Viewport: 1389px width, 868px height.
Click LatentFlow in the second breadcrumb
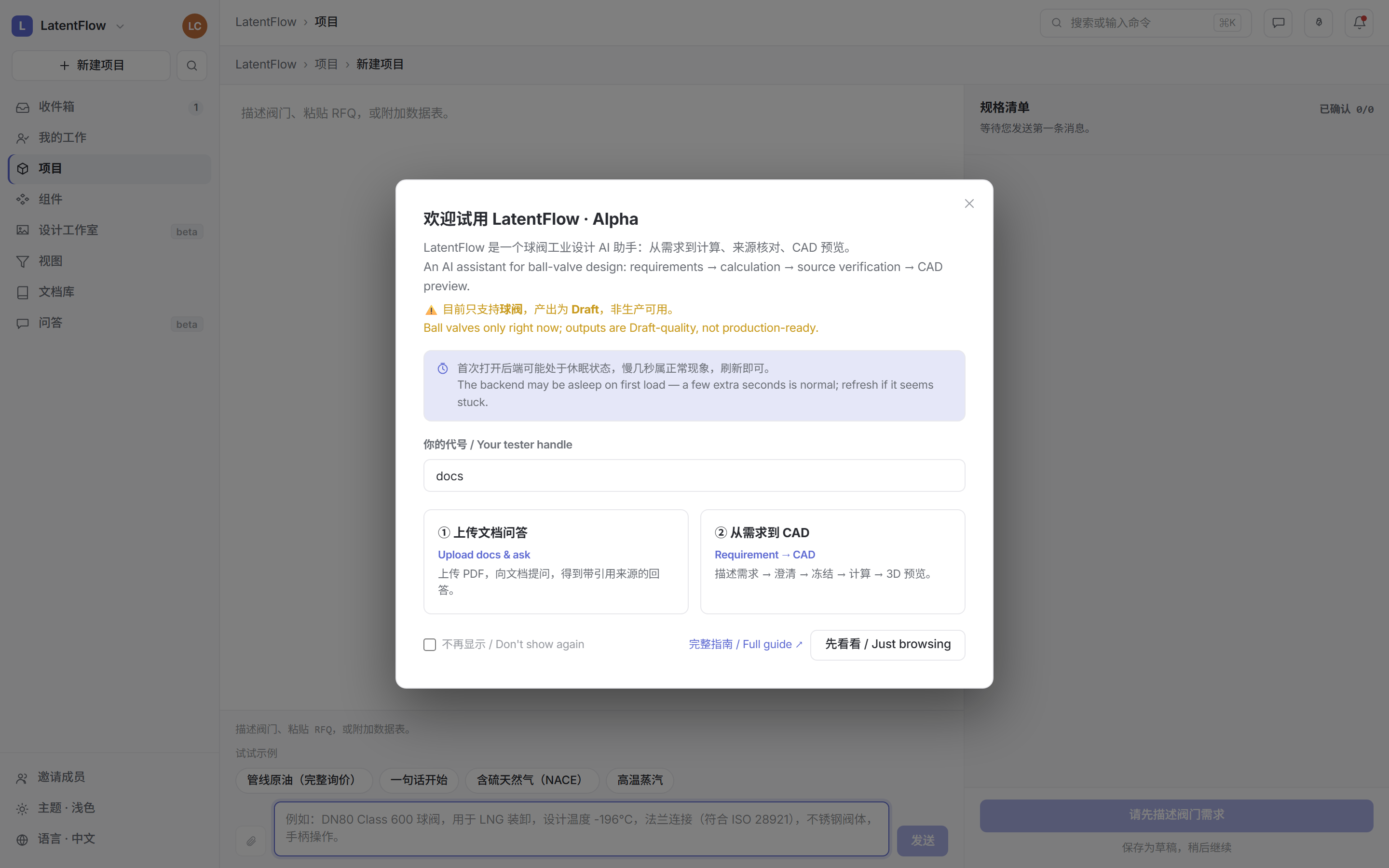pos(266,64)
